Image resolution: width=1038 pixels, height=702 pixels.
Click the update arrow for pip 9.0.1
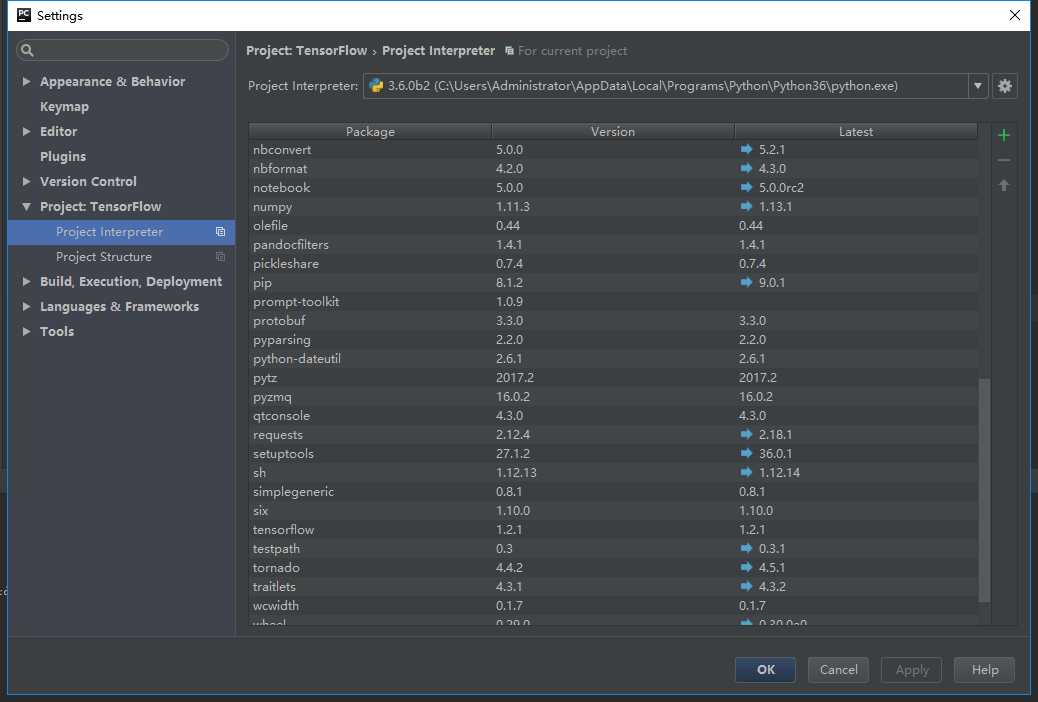point(746,283)
